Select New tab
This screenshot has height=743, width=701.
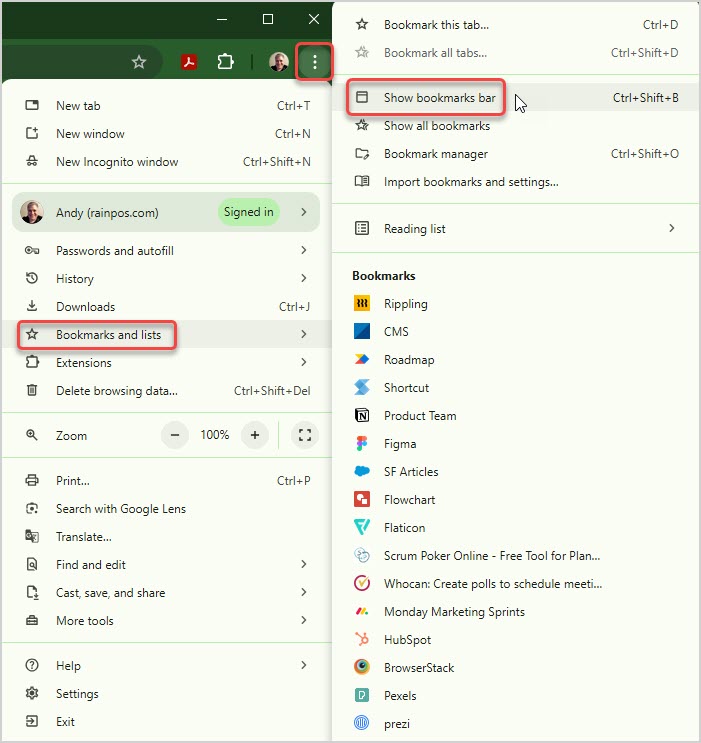coord(167,105)
